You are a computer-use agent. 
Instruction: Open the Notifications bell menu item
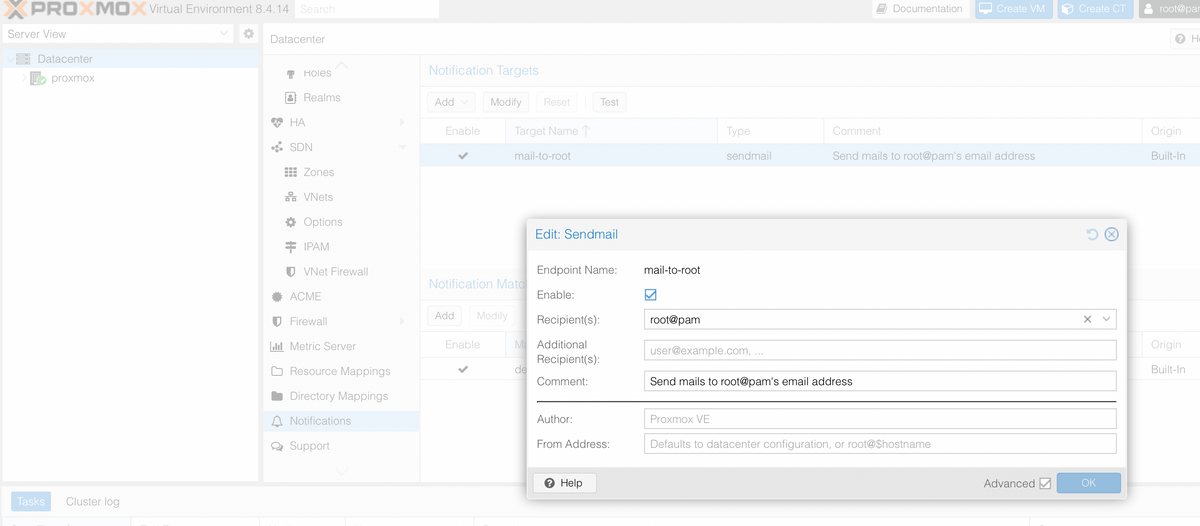(320, 421)
